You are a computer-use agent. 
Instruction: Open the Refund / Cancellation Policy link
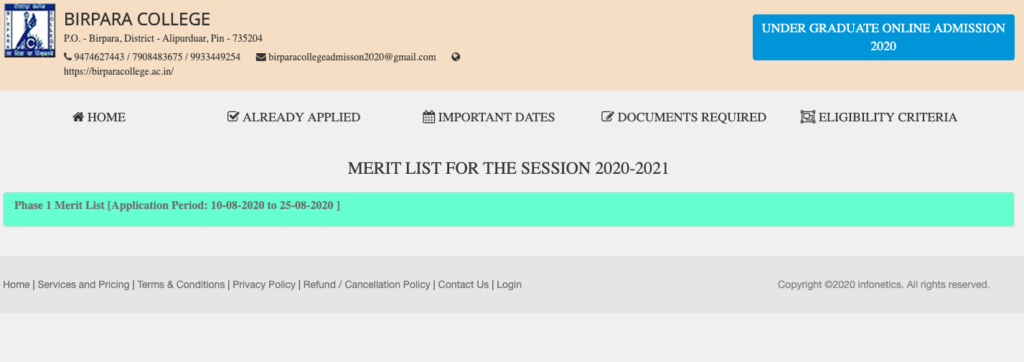(x=367, y=284)
